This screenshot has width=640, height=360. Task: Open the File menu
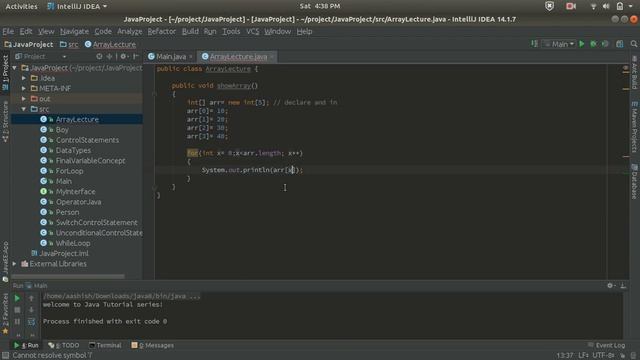8,31
